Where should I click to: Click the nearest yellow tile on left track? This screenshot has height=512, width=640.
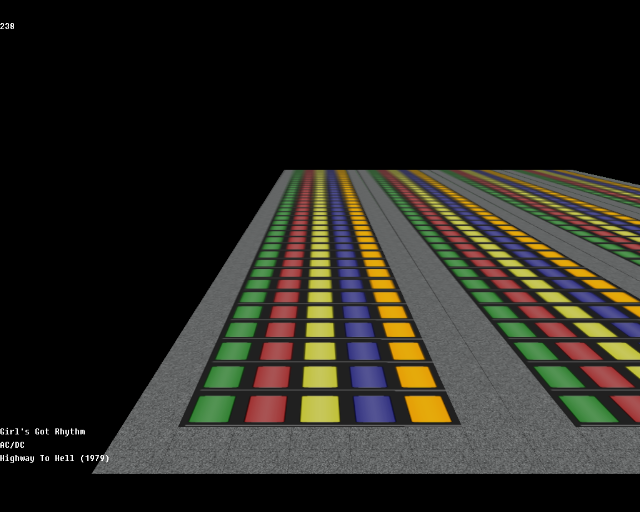tap(320, 409)
